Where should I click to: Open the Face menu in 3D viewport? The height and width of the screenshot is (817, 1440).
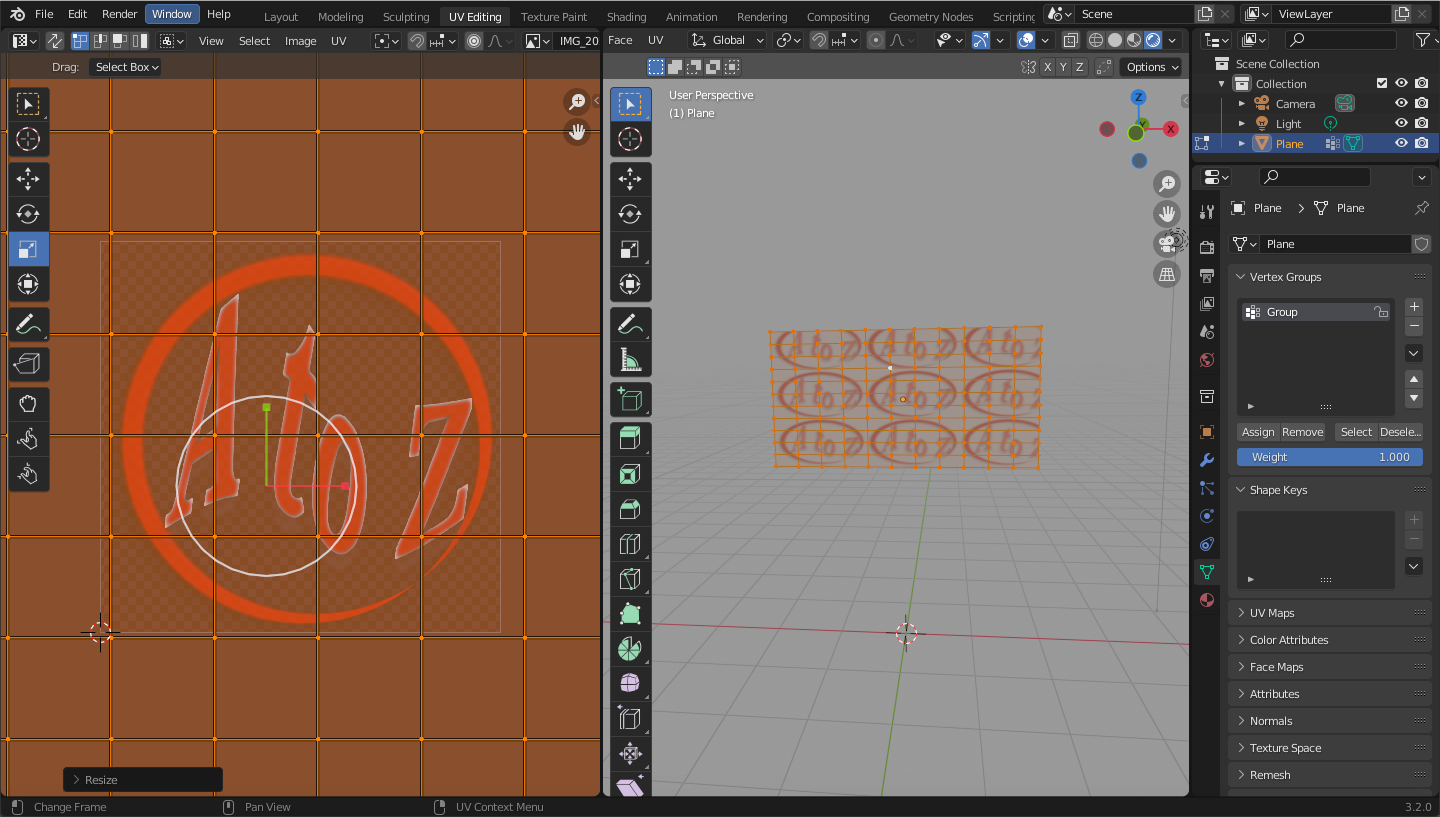[x=620, y=40]
